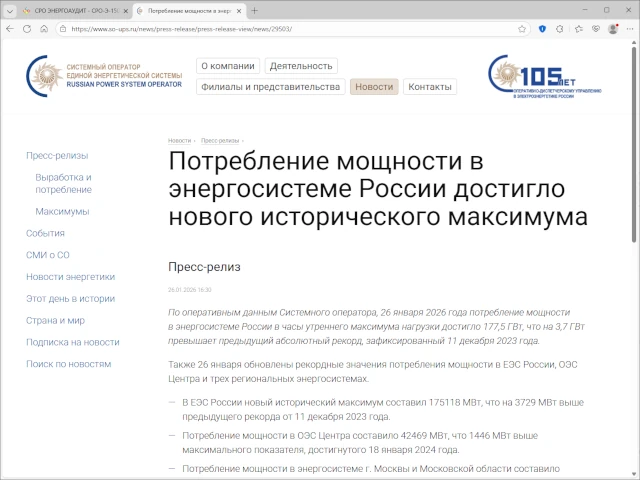Open the blue shield tracking protection icon

click(x=542, y=29)
